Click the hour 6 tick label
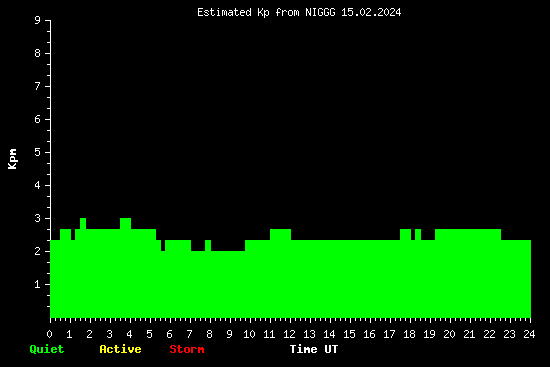 pos(169,334)
